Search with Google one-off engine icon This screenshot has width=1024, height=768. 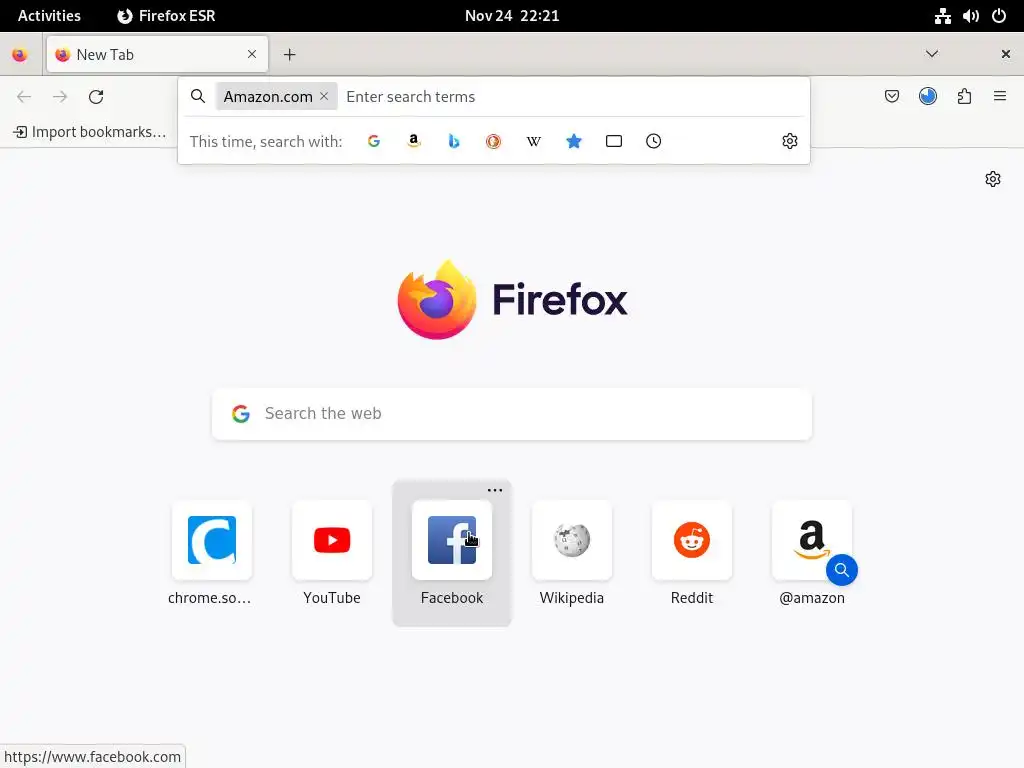click(x=374, y=141)
